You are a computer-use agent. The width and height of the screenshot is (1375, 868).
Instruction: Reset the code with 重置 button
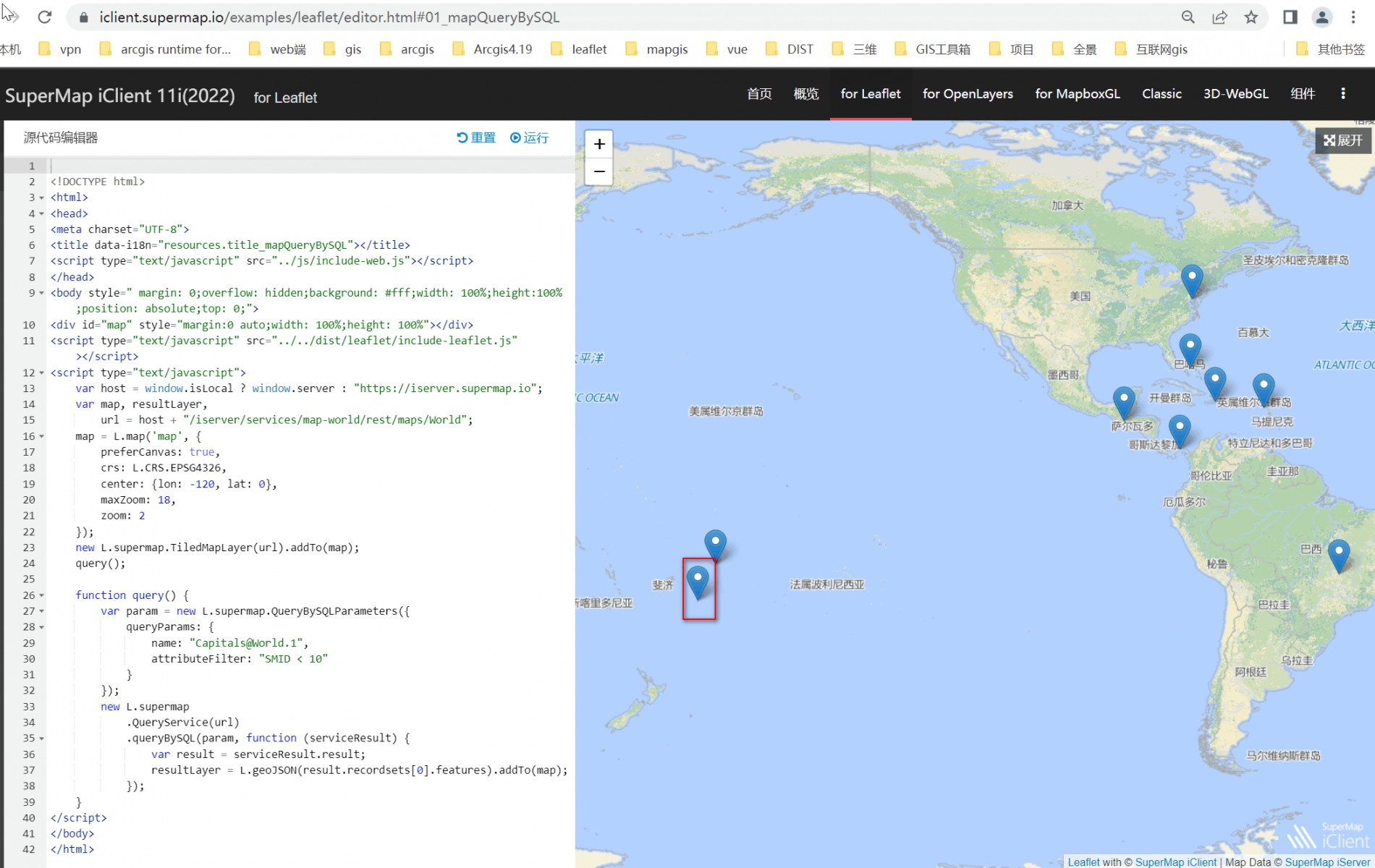click(476, 137)
